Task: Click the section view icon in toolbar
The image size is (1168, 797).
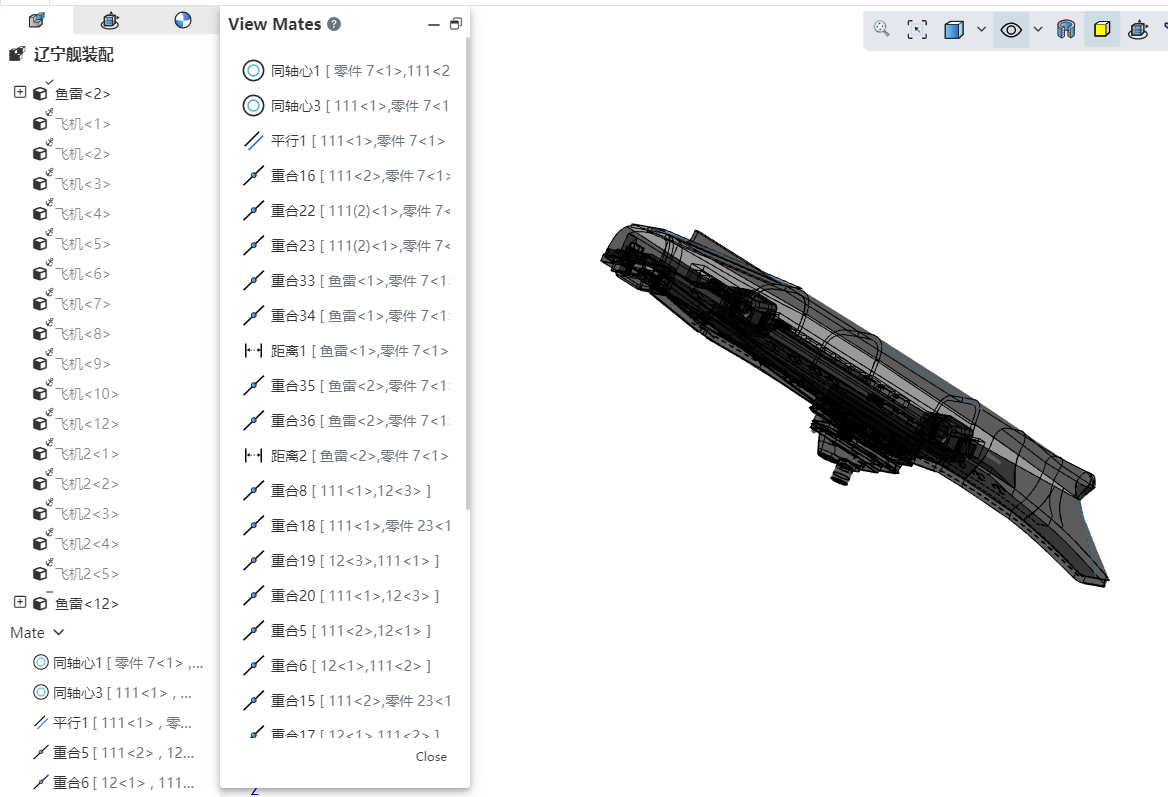Action: click(1066, 29)
